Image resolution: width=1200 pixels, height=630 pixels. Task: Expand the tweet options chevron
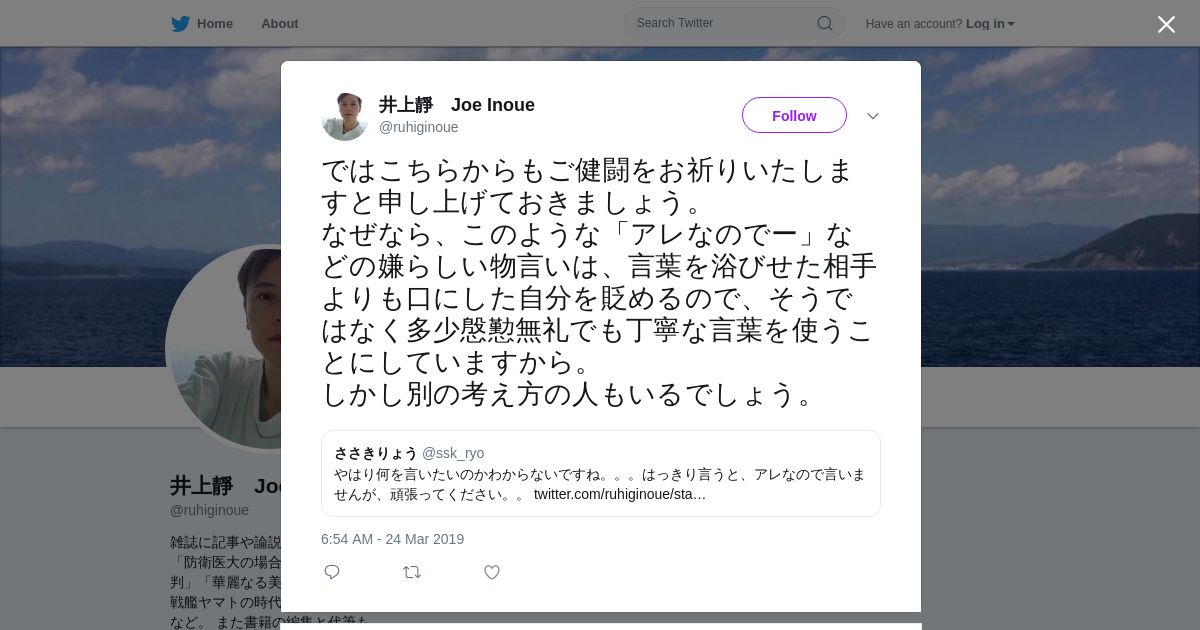point(873,116)
